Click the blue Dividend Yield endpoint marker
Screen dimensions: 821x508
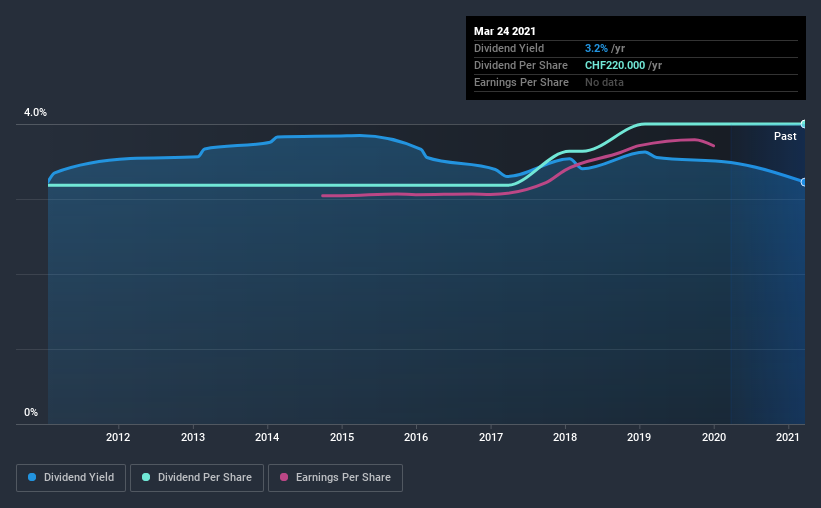(x=804, y=182)
